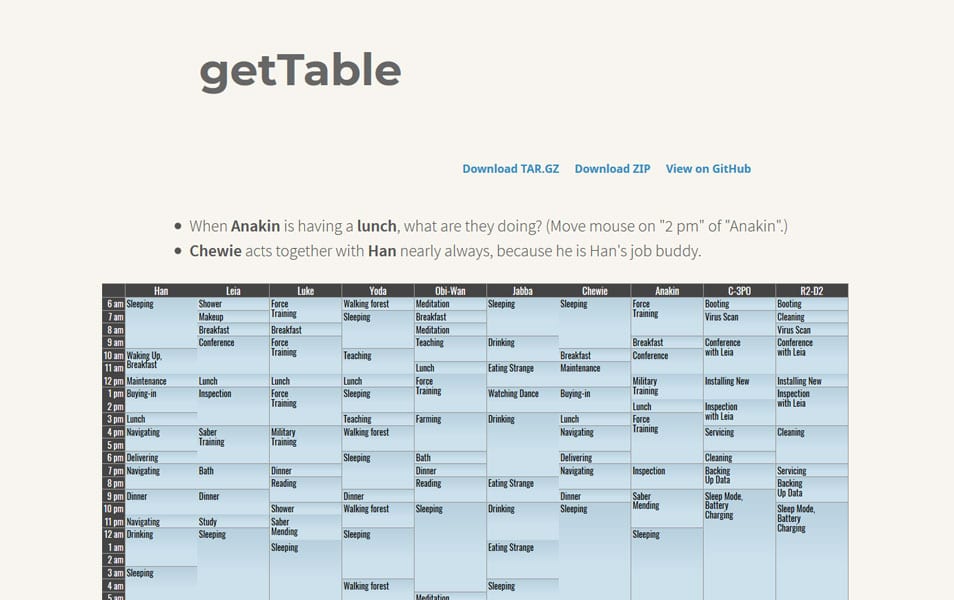Viewport: 954px width, 600px height.
Task: Select Jabba's Watching Dance cell
Action: pyautogui.click(x=523, y=399)
